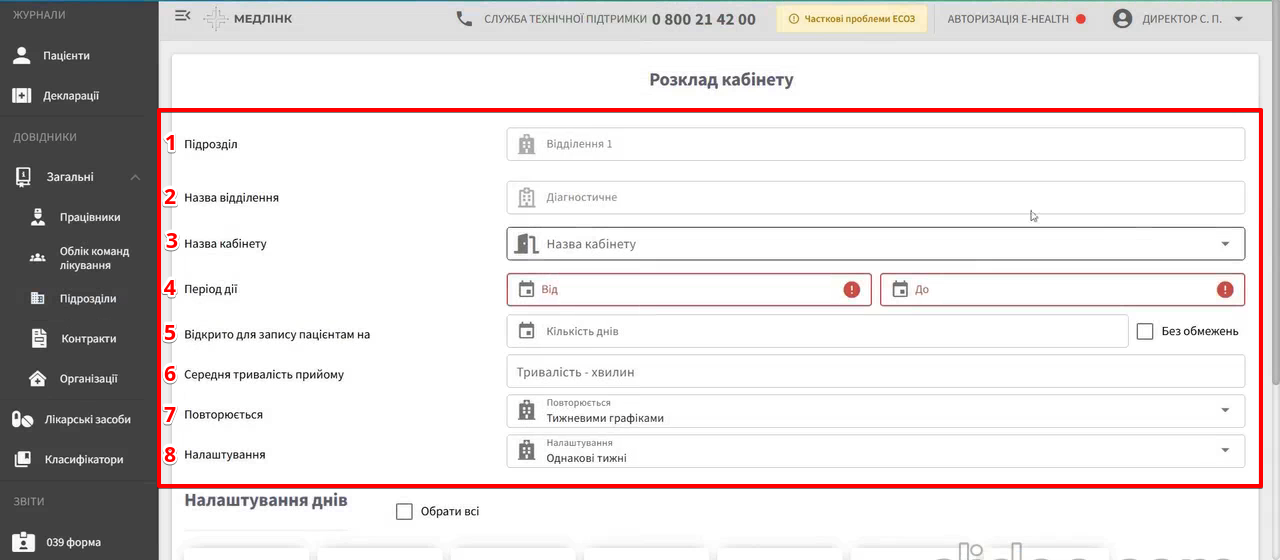This screenshot has height=560, width=1280.
Task: Click the Розклад кабінету heading
Action: coord(721,79)
